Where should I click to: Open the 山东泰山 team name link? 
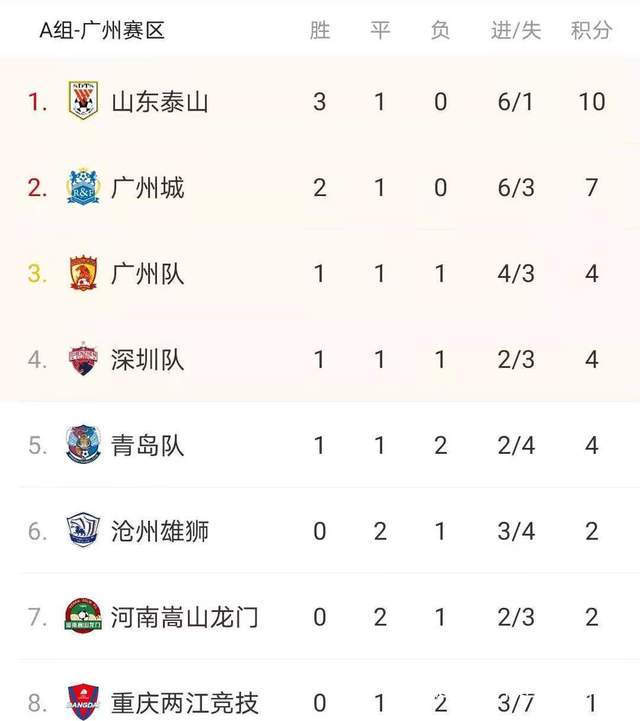tap(160, 102)
